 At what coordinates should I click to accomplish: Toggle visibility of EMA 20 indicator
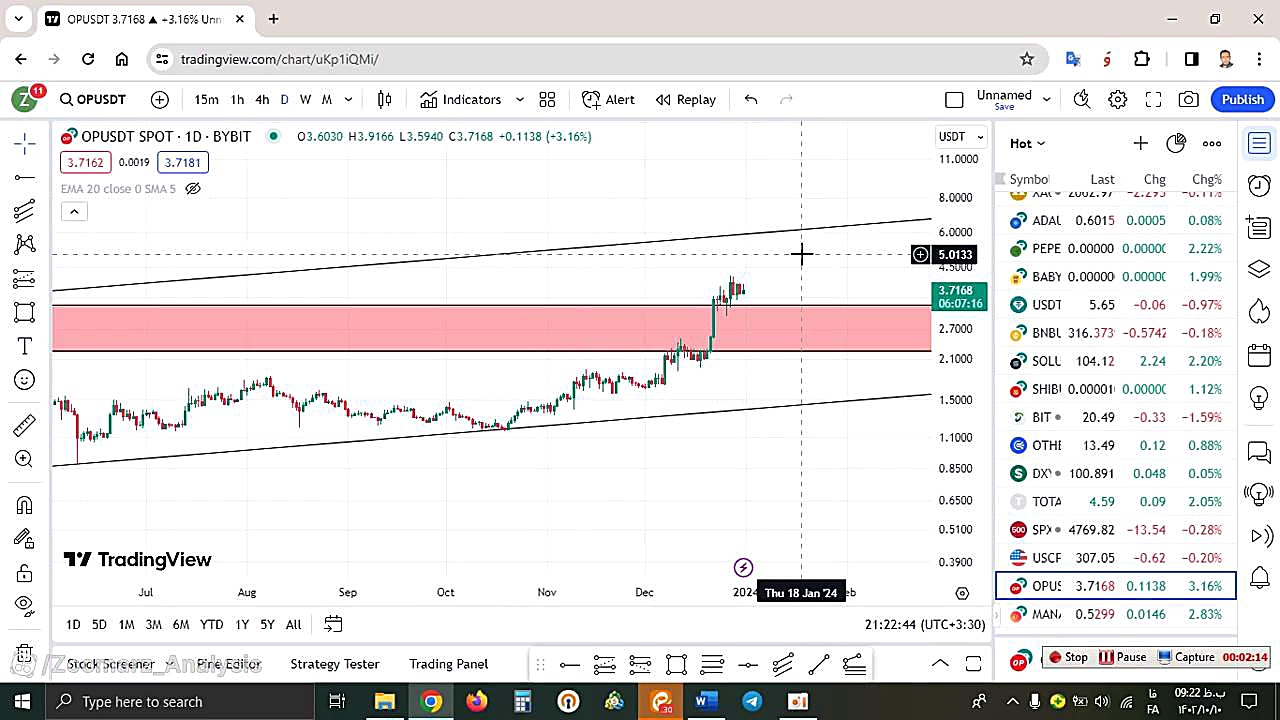[194, 188]
